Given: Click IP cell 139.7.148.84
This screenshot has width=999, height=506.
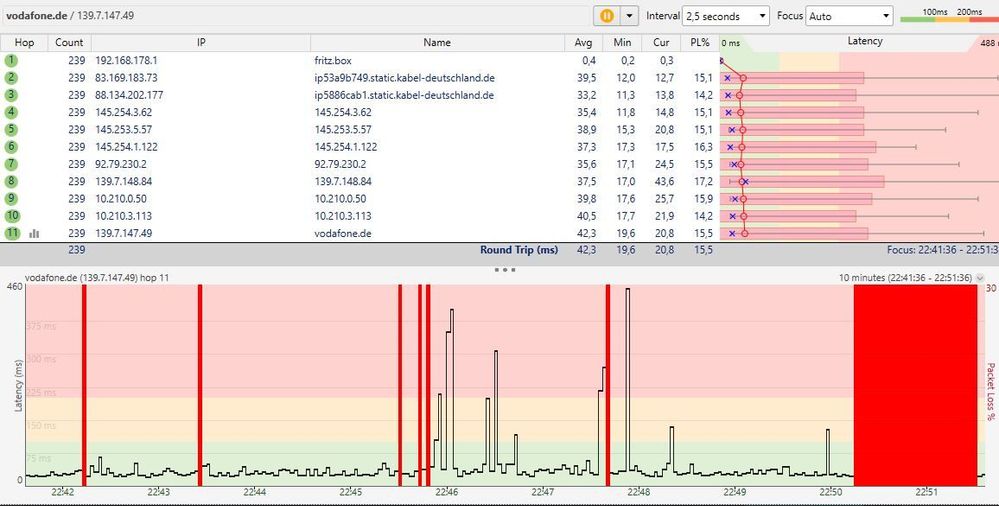Looking at the screenshot, I should click(124, 181).
